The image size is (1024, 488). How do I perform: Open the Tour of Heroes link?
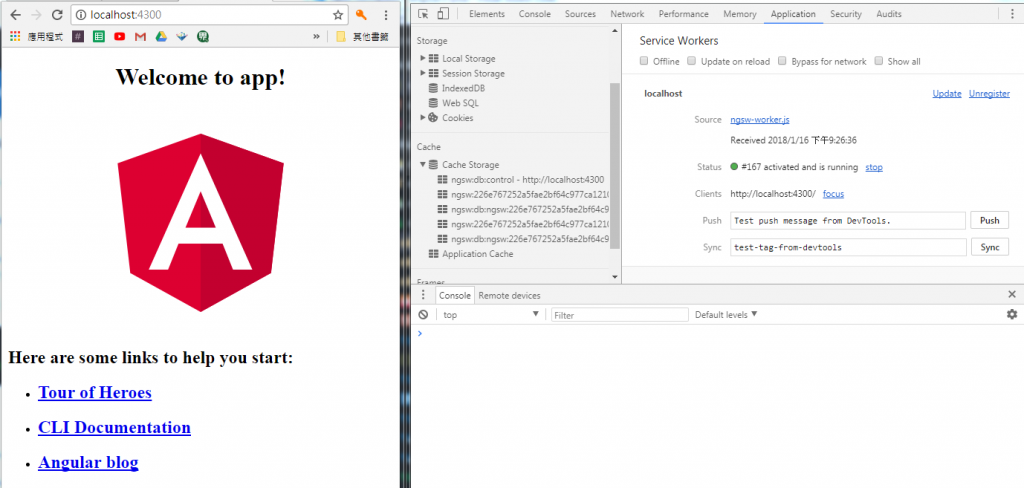pyautogui.click(x=95, y=393)
